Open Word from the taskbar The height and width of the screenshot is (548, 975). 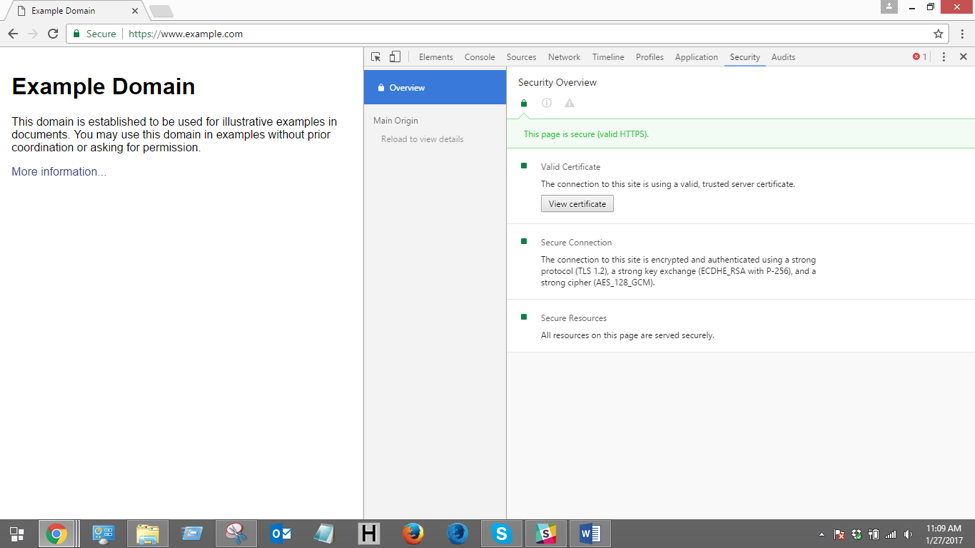(589, 534)
